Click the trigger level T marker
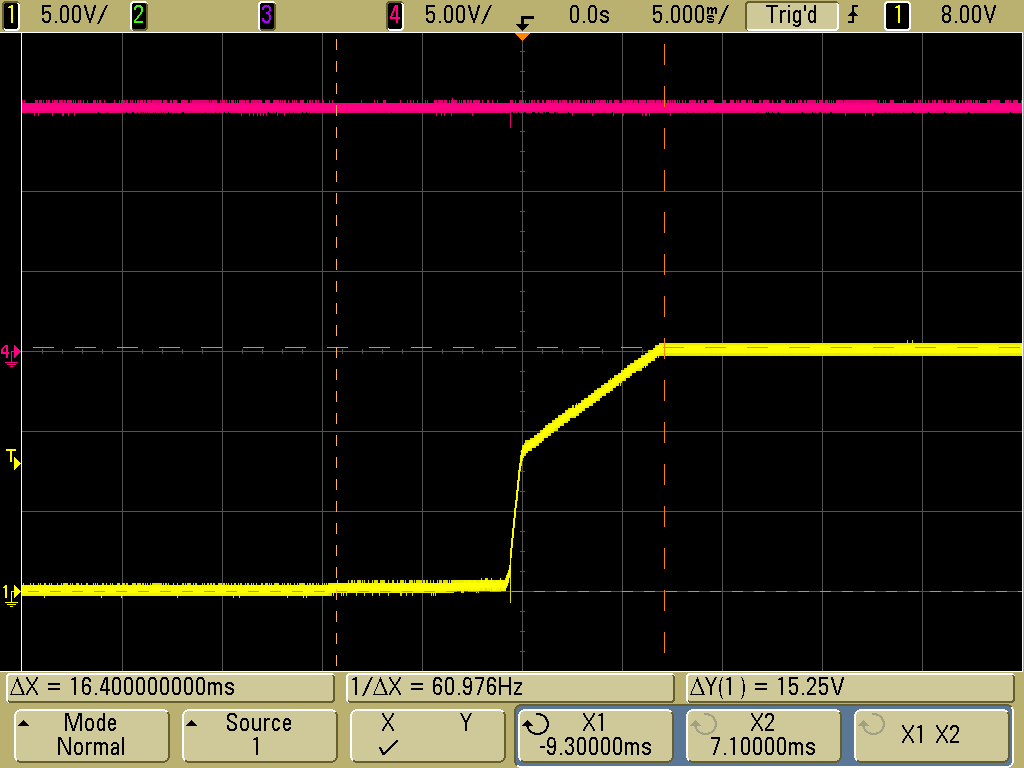 pos(12,458)
